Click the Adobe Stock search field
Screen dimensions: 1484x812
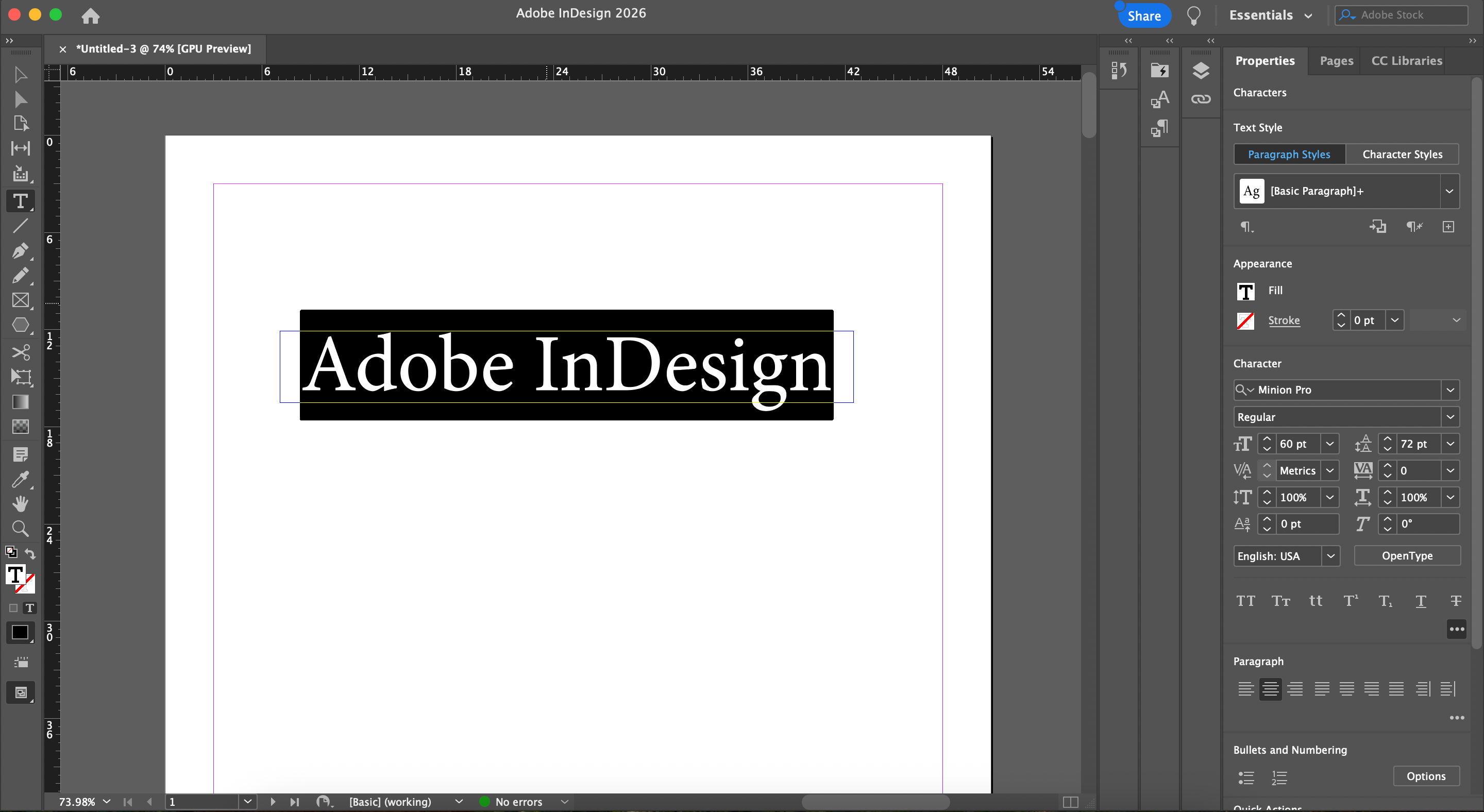pyautogui.click(x=1406, y=15)
